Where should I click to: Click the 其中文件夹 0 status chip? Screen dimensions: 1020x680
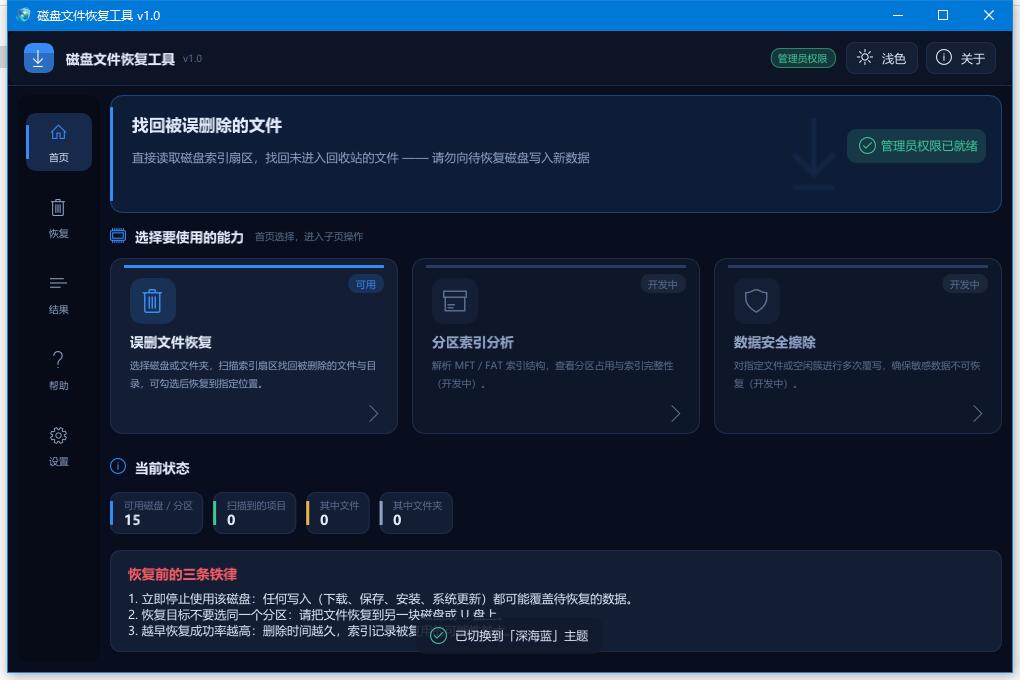(416, 513)
